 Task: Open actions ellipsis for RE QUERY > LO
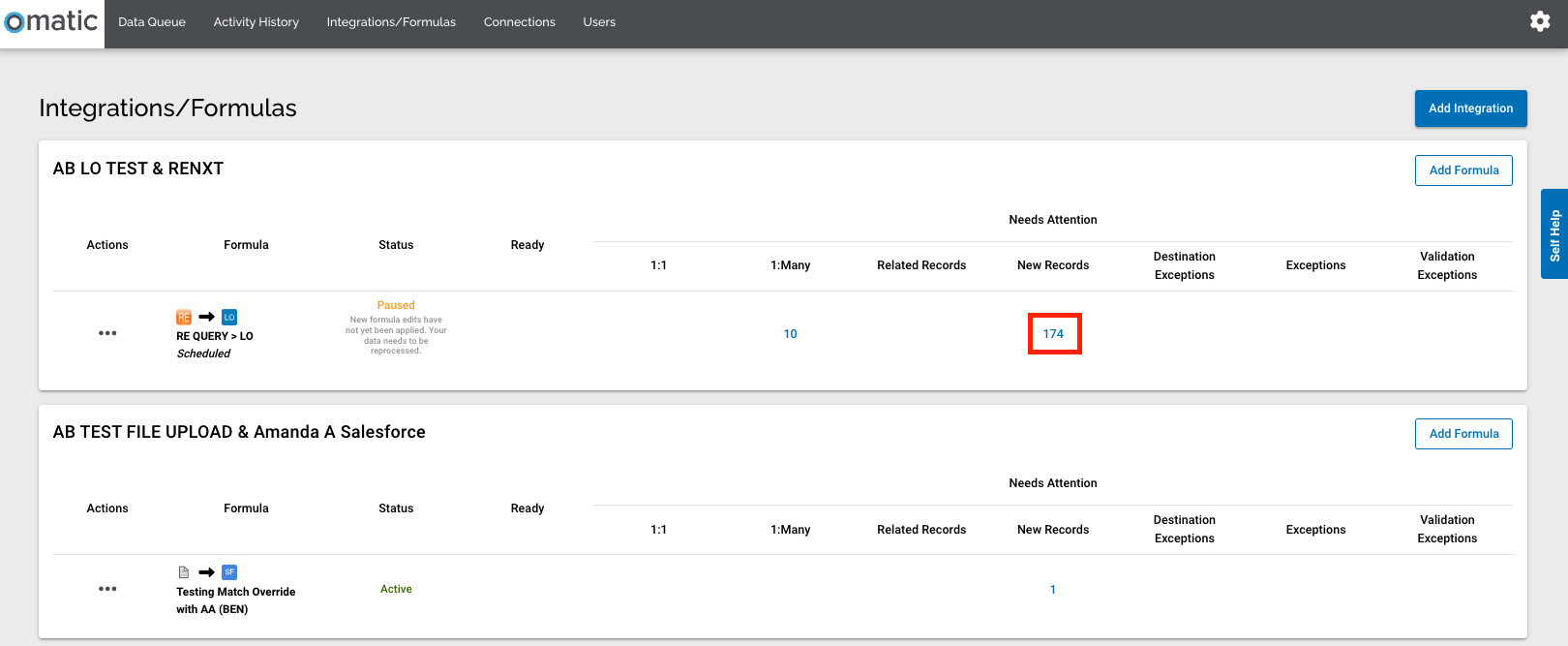coord(107,333)
